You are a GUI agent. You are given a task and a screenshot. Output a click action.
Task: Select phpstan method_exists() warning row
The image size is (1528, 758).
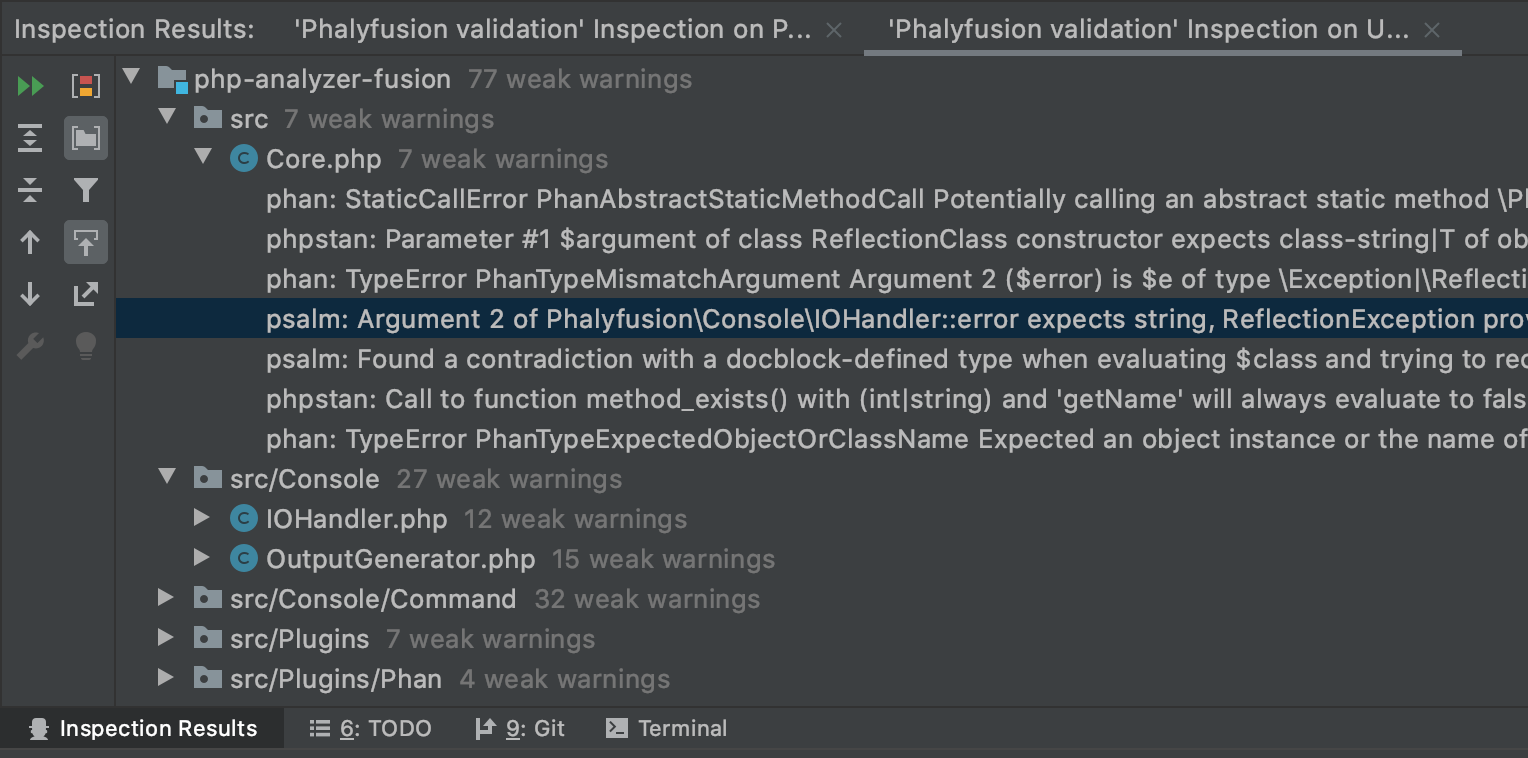pyautogui.click(x=895, y=399)
